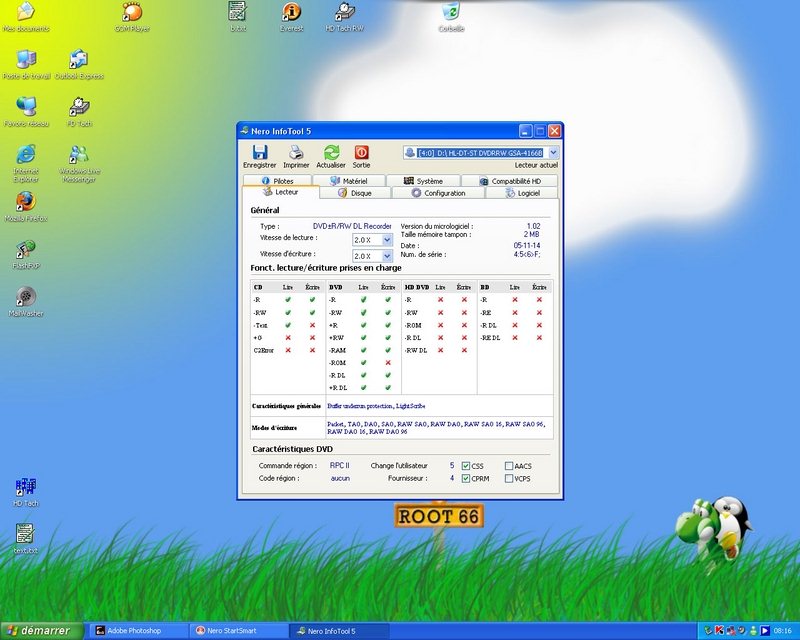Click Nero InfoTool 5 taskbar button
Image resolution: width=800 pixels, height=640 pixels.
click(x=340, y=631)
